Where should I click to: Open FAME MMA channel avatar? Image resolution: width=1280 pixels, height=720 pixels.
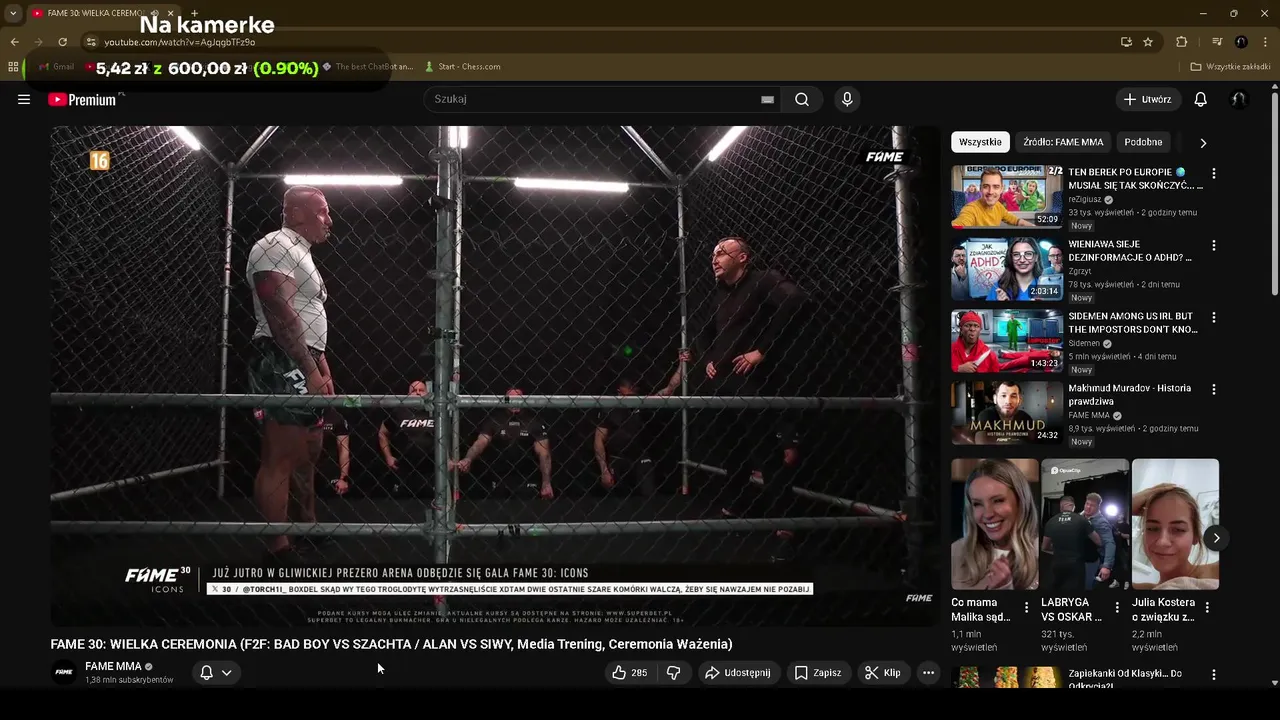tap(64, 672)
